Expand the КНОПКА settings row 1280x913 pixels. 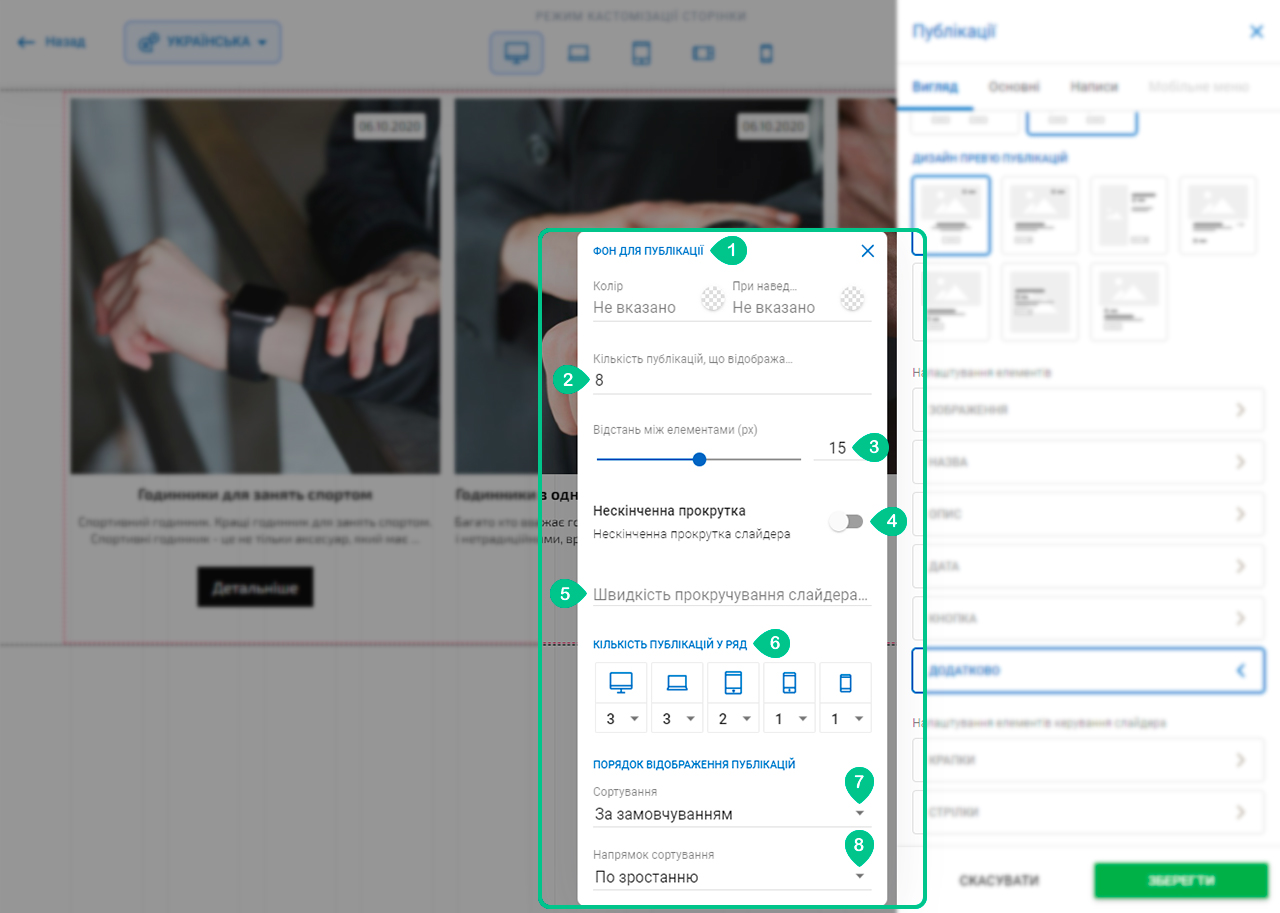coord(1088,618)
